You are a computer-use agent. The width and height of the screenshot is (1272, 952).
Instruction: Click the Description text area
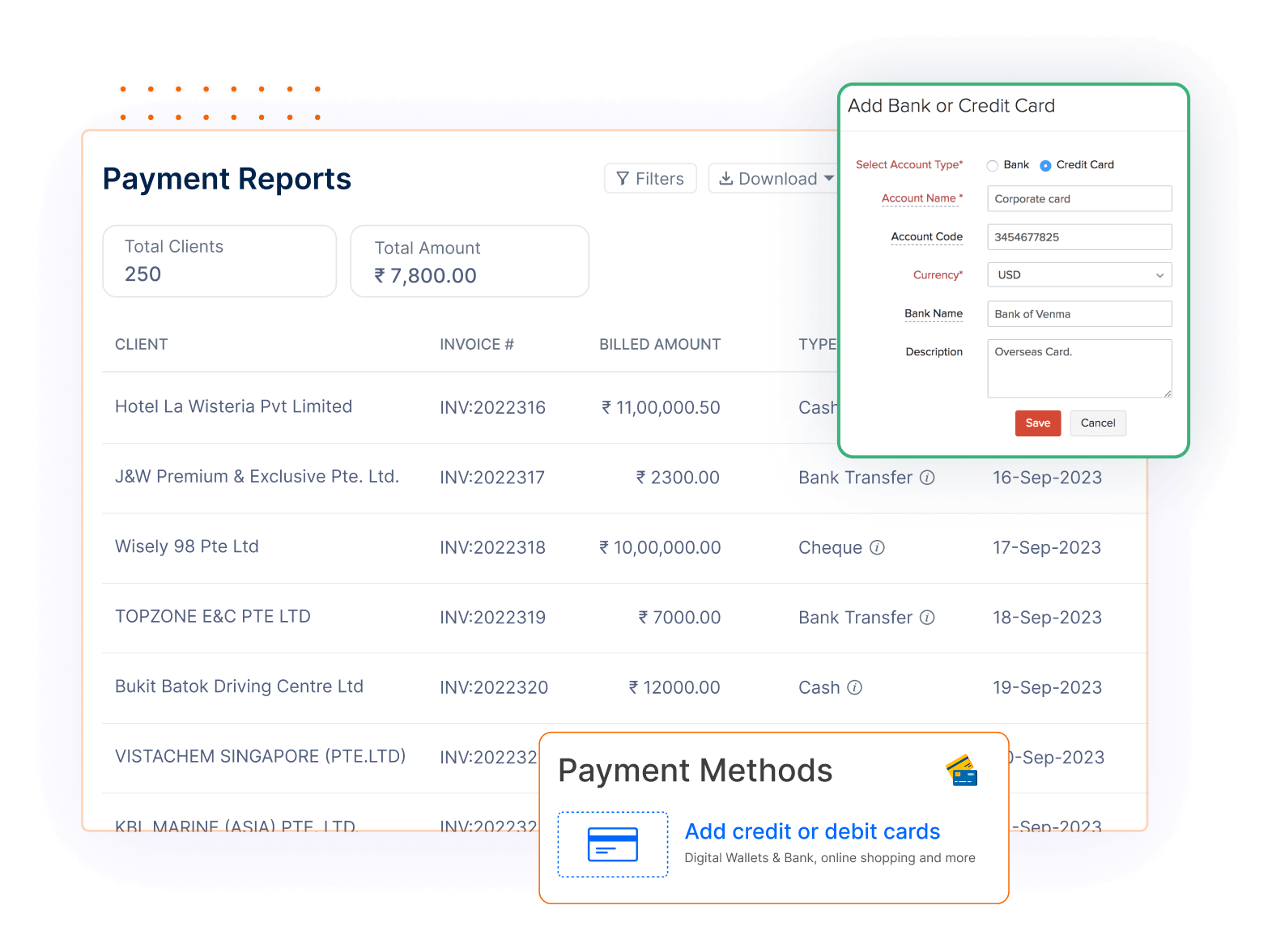click(x=1079, y=368)
